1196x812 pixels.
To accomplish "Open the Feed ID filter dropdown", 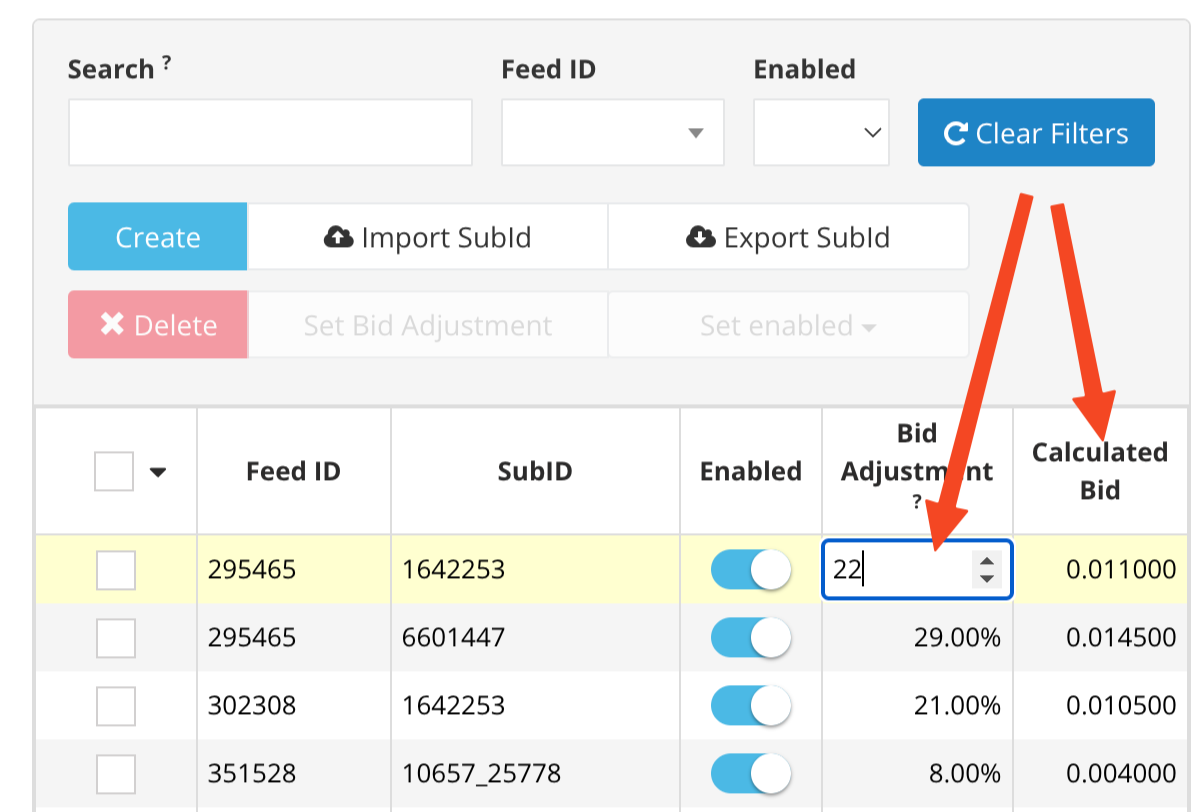I will (612, 133).
